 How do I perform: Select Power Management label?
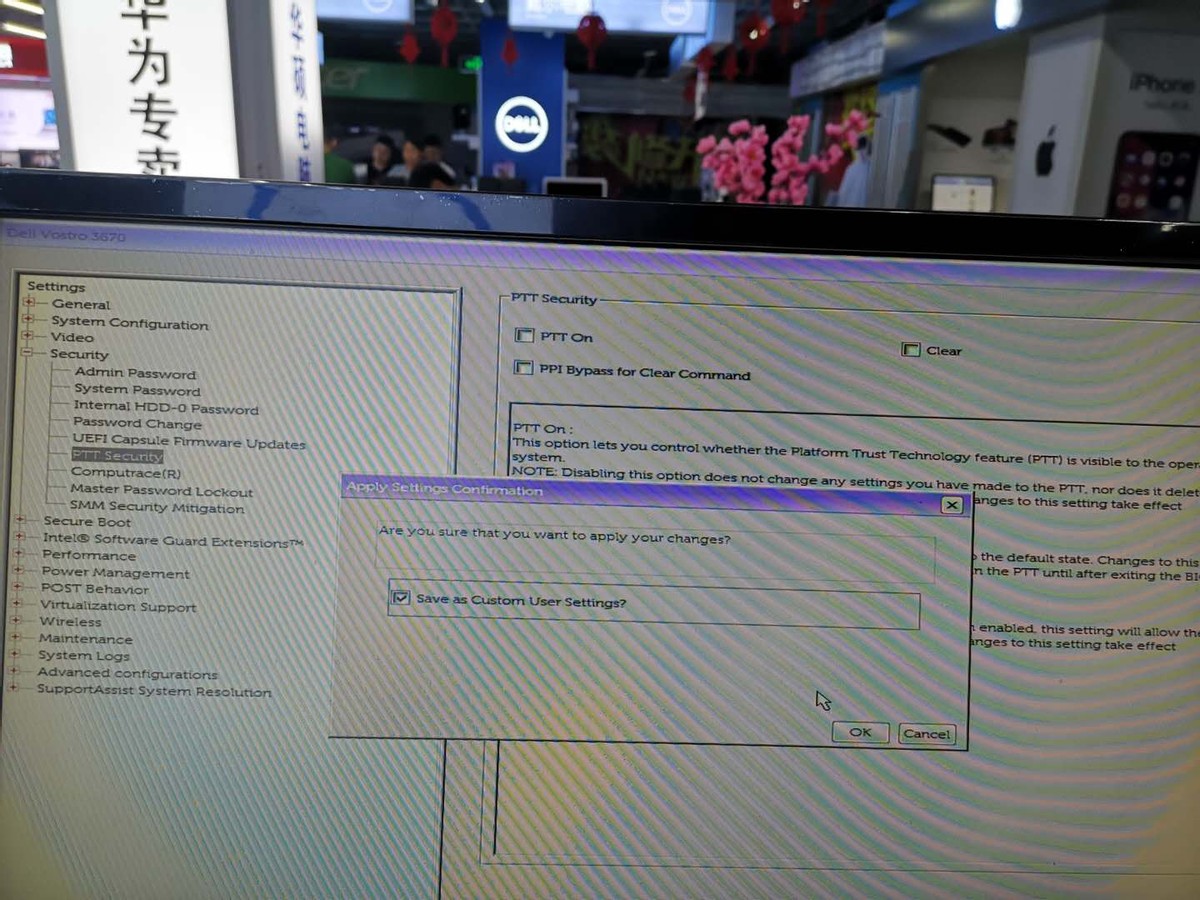[x=115, y=573]
